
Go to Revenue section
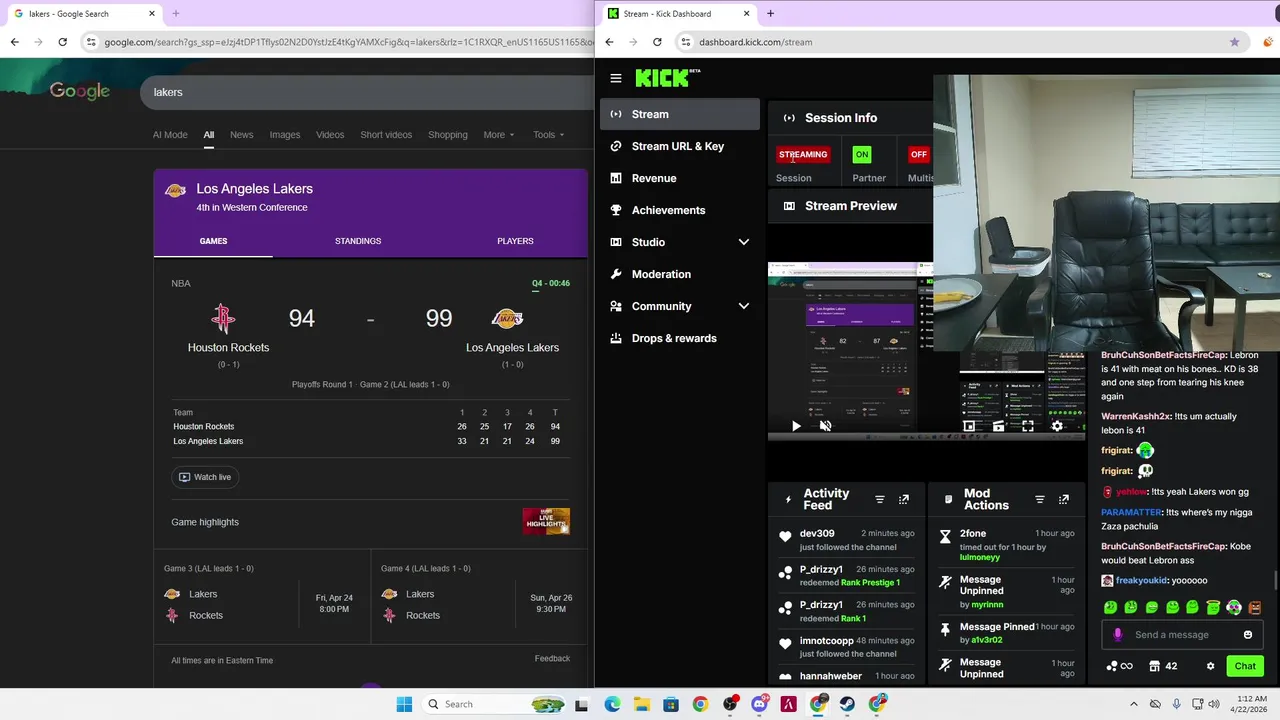click(680, 178)
